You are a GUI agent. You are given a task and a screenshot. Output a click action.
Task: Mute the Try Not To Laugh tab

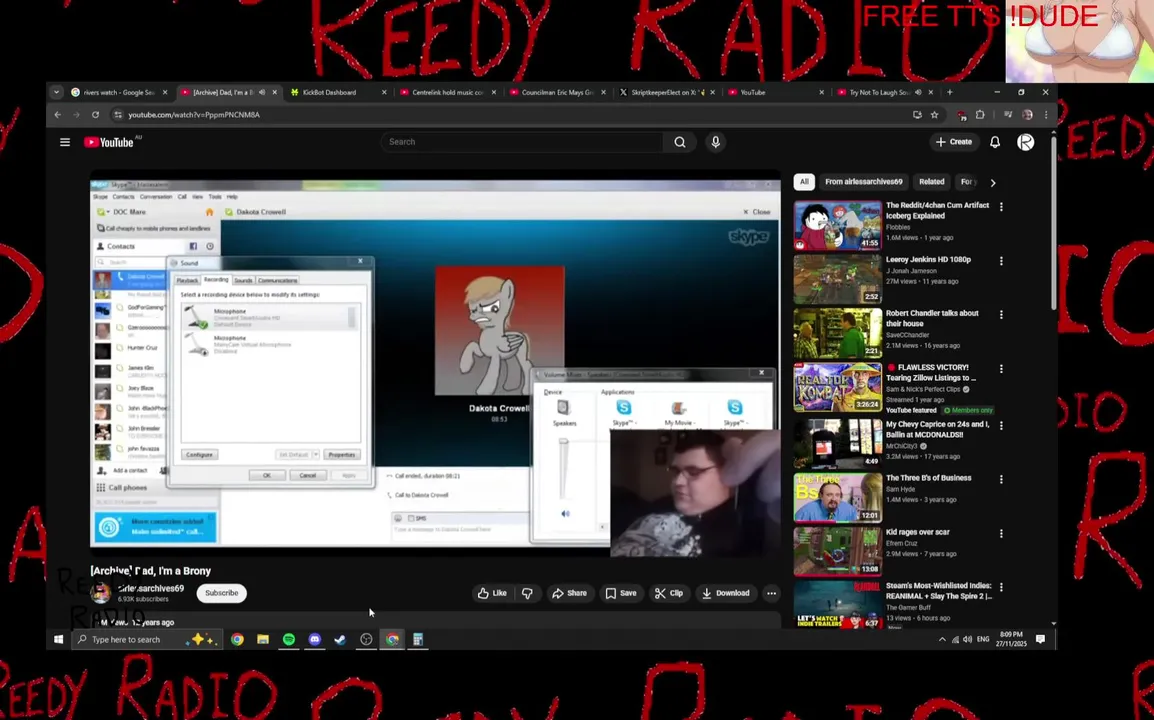pos(918,92)
